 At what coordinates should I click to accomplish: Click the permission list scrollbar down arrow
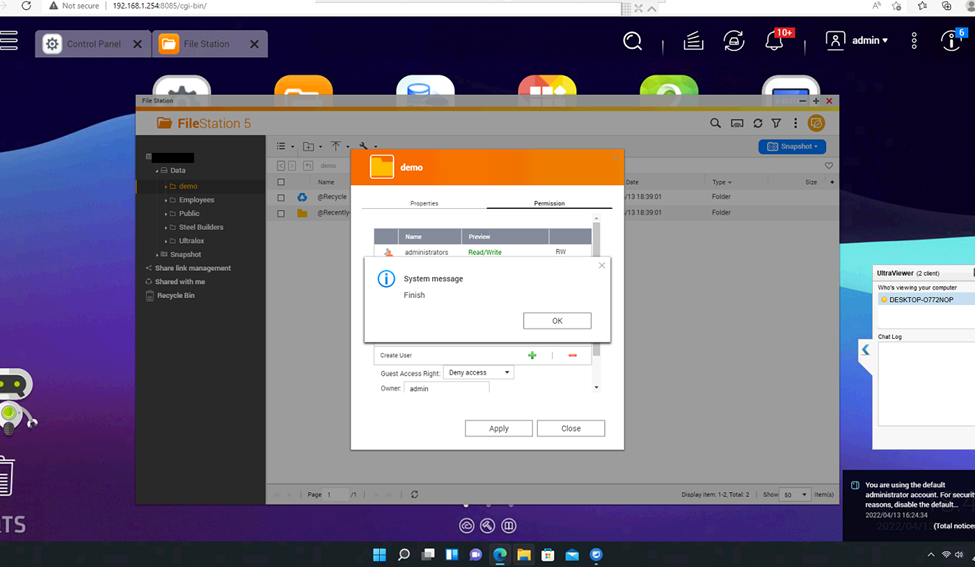596,387
